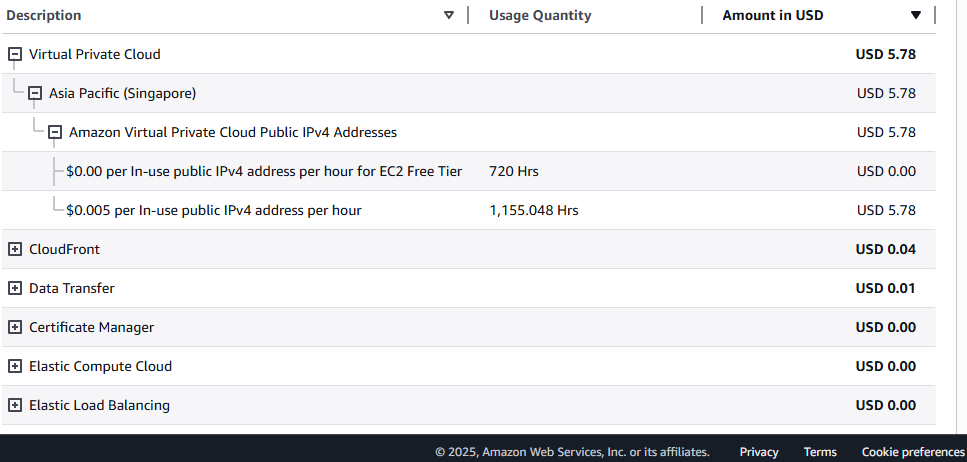This screenshot has height=462, width=967.
Task: Click the 1,155.048 Hrs usage value
Action: click(534, 210)
